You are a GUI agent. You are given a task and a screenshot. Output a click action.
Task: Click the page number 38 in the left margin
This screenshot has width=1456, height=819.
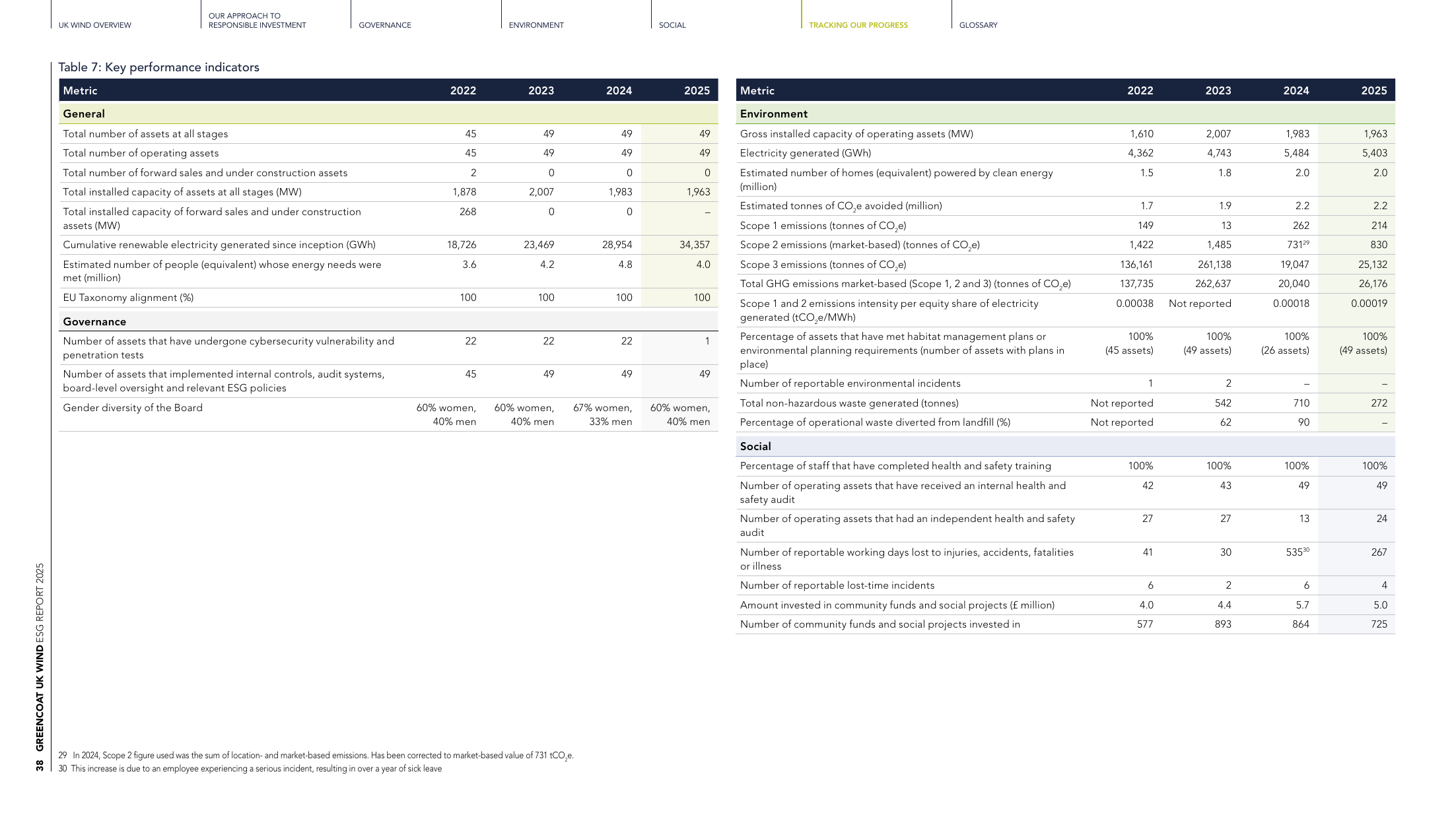coord(40,766)
